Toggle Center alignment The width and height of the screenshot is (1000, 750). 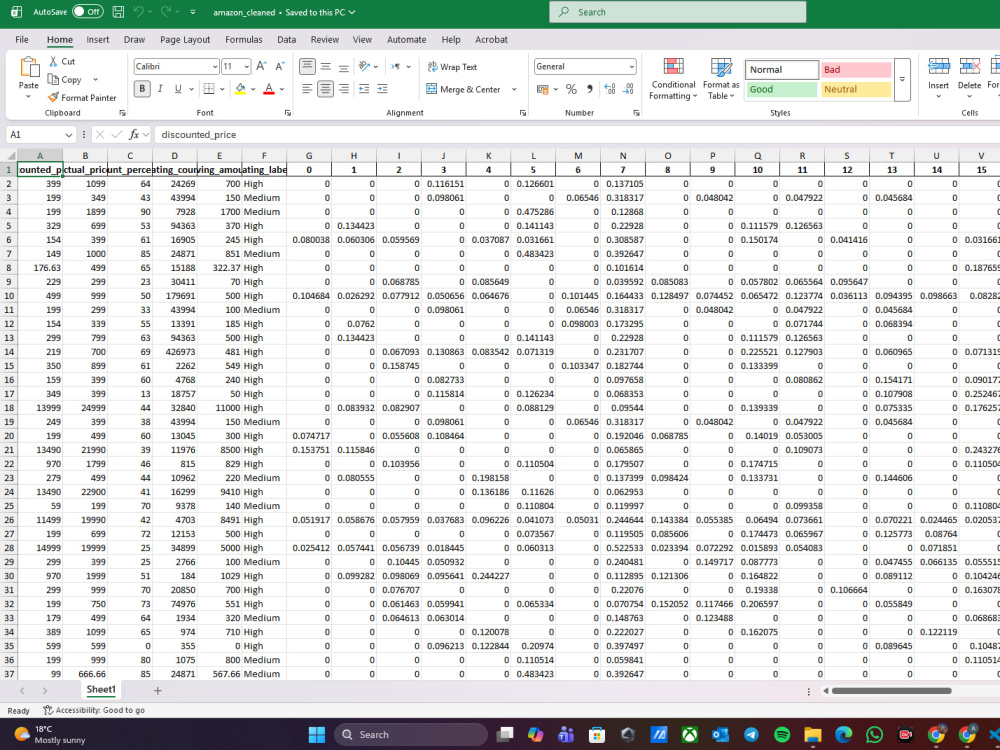coord(326,89)
